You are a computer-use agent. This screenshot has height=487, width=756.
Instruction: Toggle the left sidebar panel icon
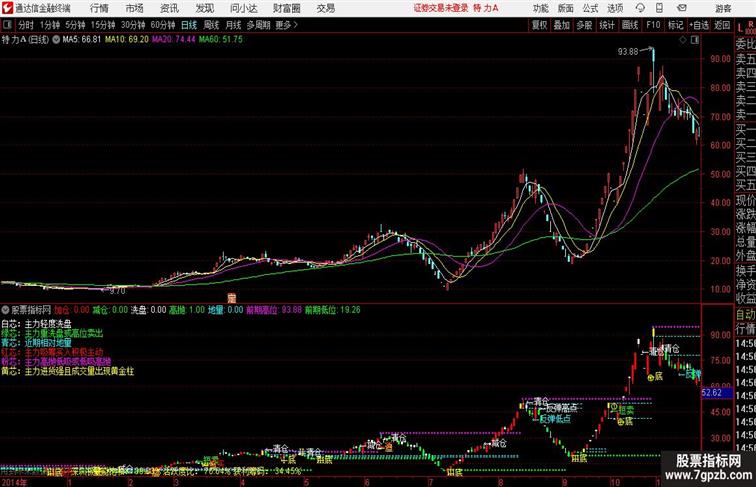[7, 25]
